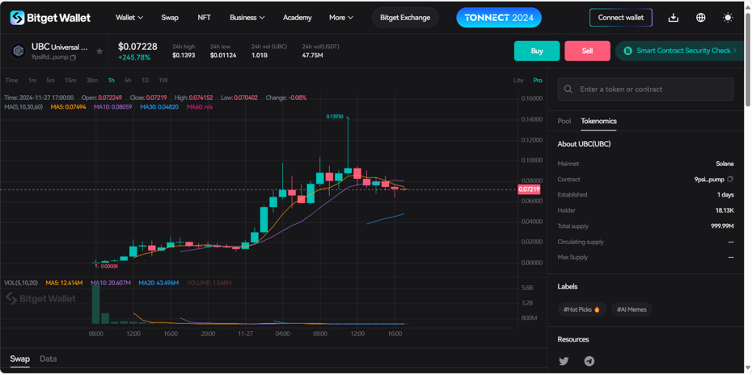Click the search magnifier icon

point(568,90)
